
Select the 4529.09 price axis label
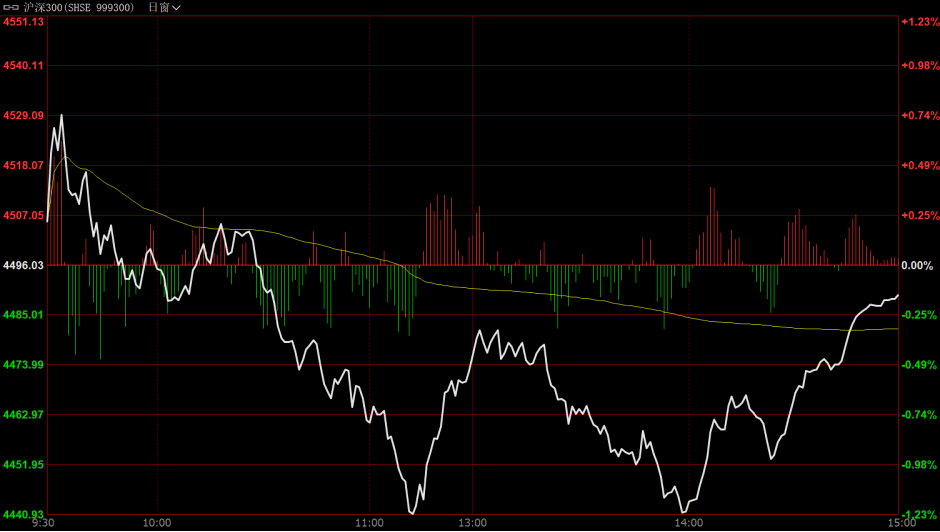pos(24,116)
